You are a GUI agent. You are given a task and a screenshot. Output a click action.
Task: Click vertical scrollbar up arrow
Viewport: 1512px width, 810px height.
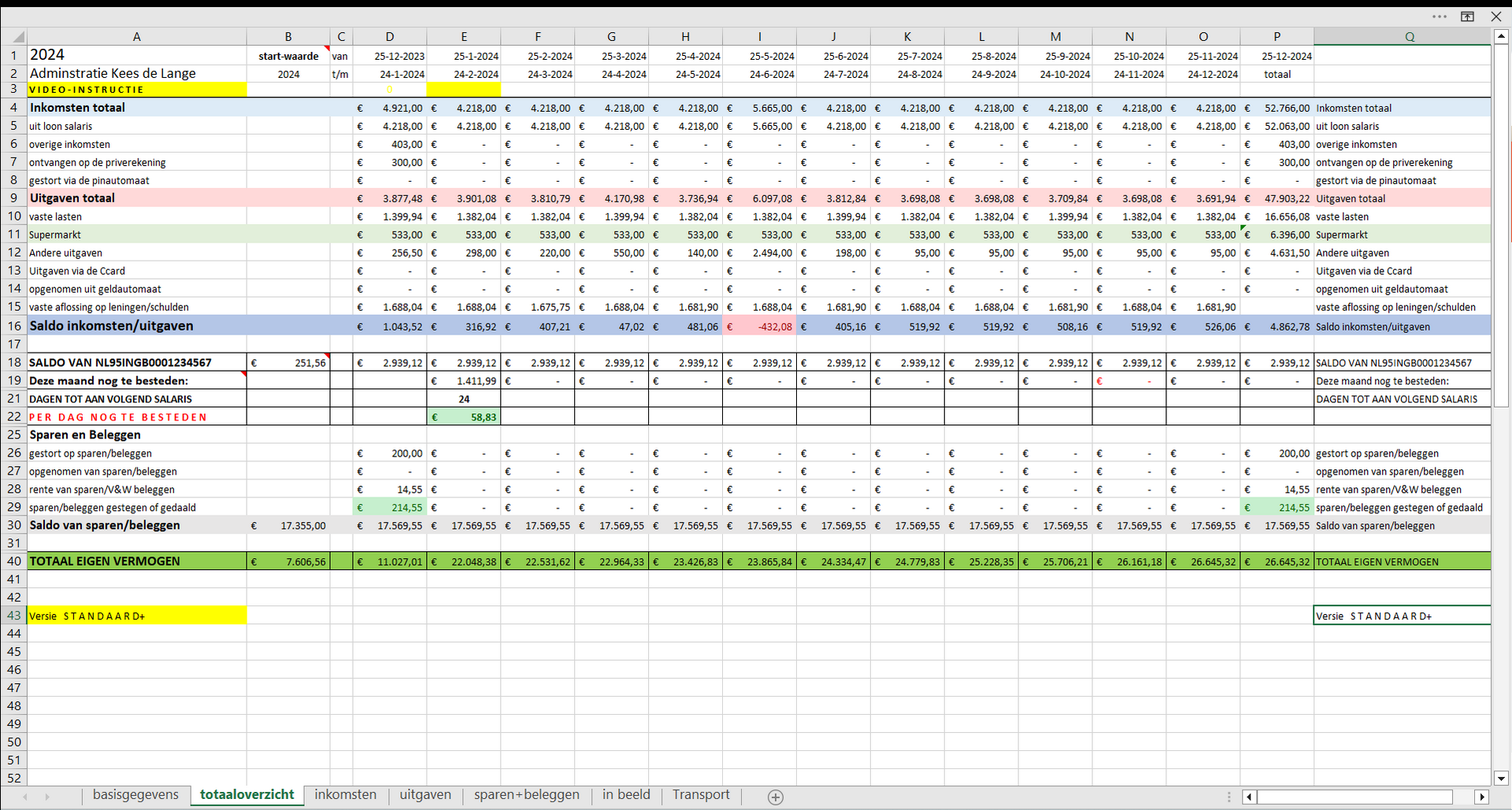click(1501, 36)
